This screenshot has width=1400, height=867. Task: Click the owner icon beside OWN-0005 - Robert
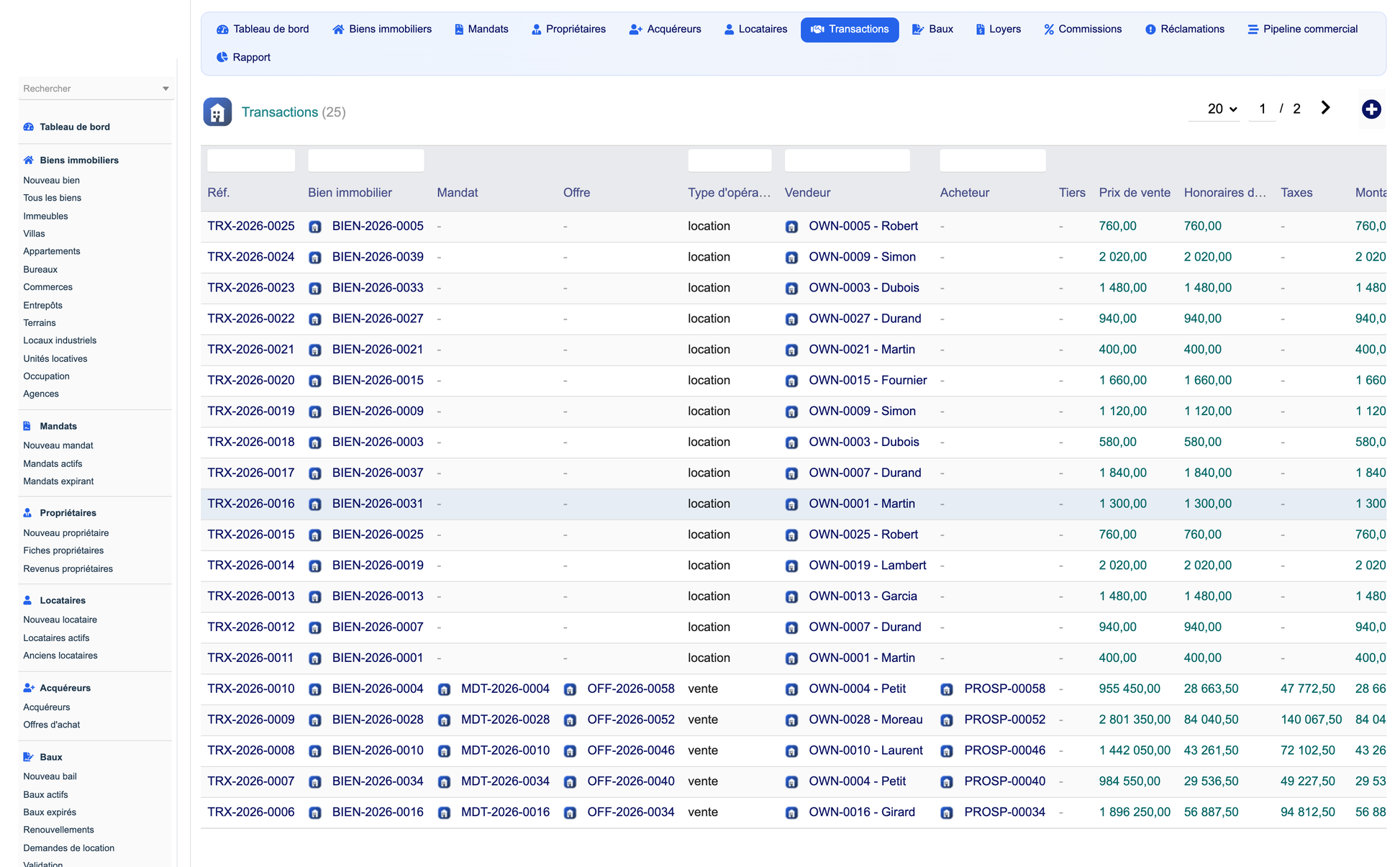(x=791, y=227)
